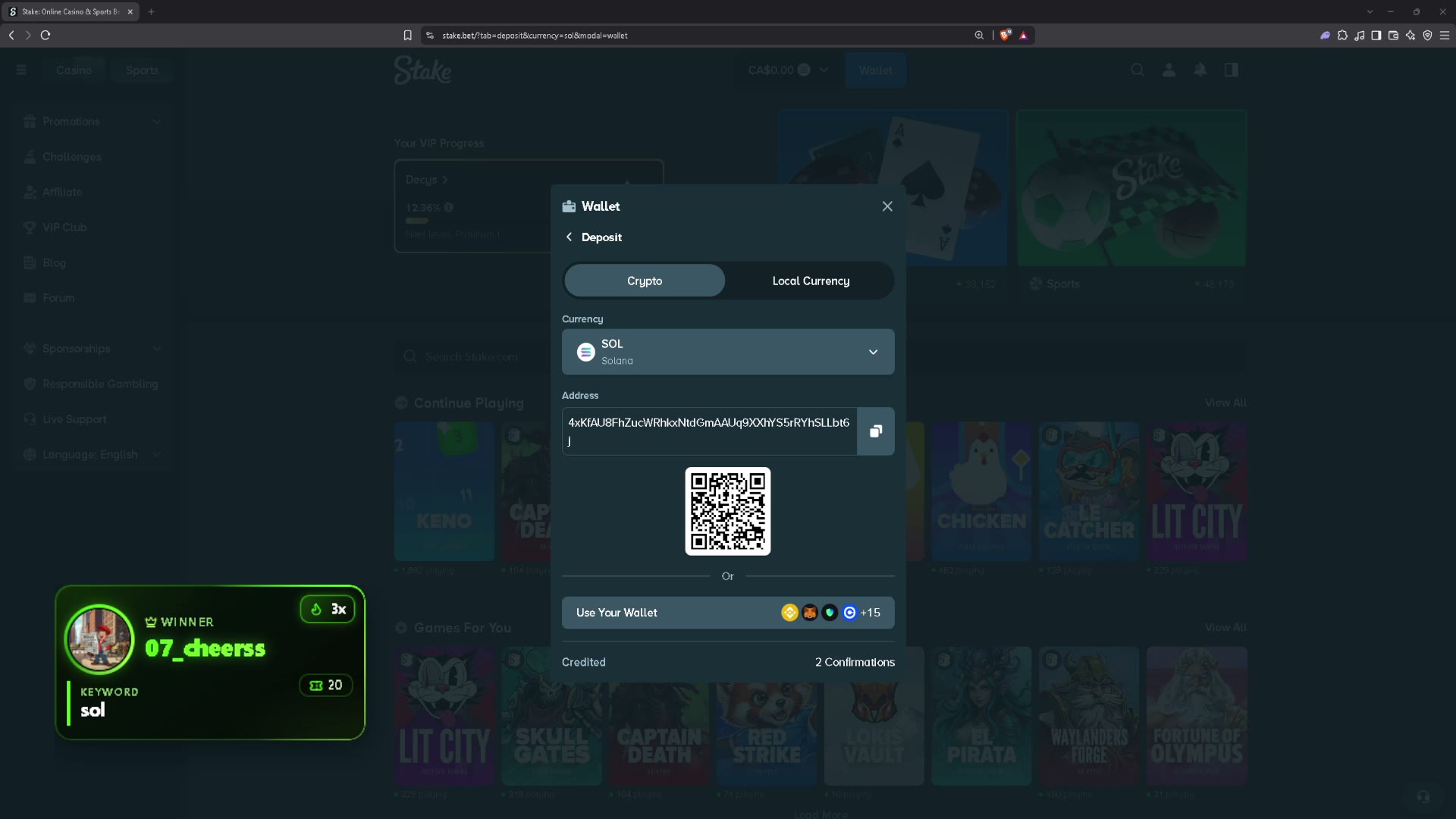The width and height of the screenshot is (1456, 819).
Task: Click View All for Continue Playing
Action: click(1225, 403)
